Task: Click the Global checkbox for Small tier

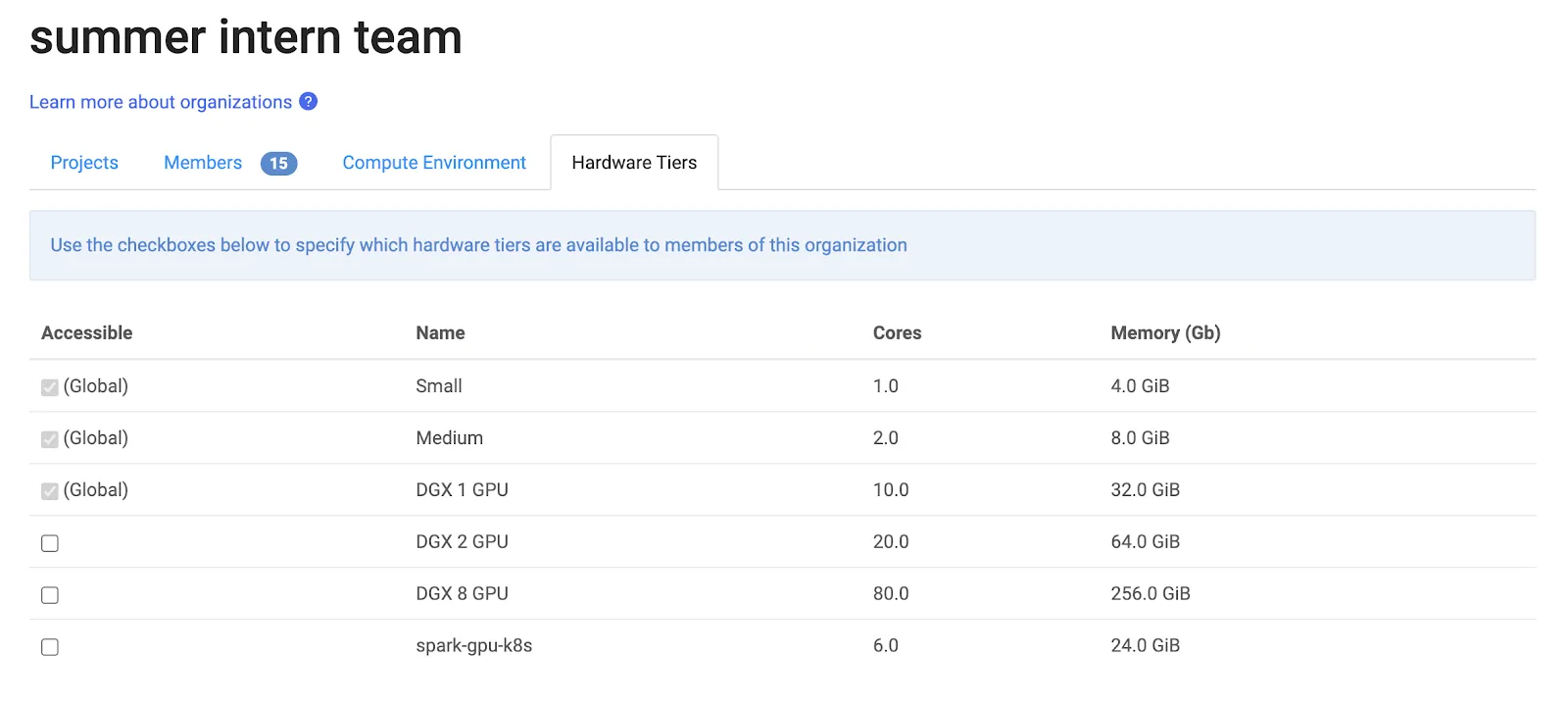Action: pos(50,387)
